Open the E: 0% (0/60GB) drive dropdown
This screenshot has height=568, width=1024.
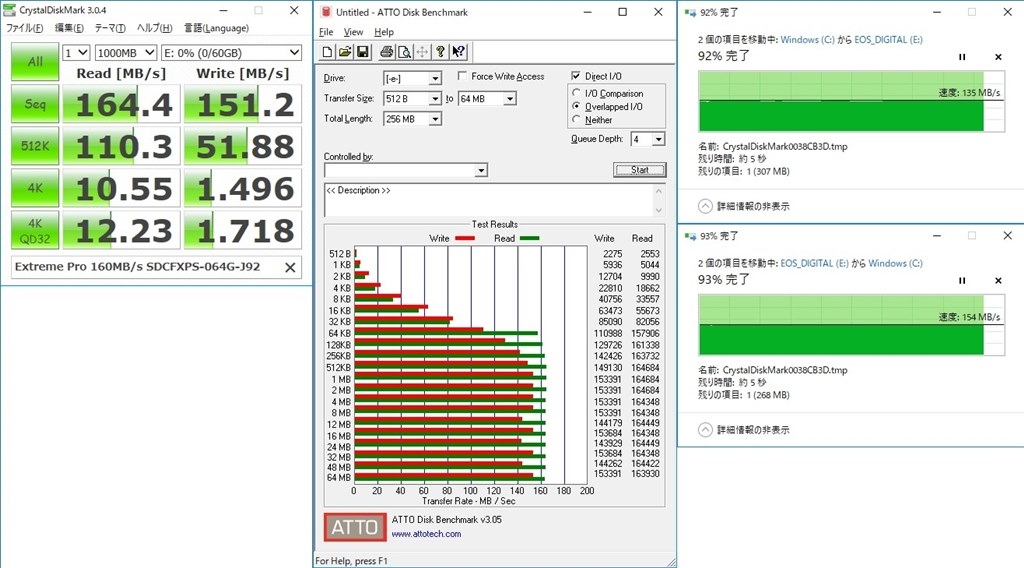coord(231,53)
